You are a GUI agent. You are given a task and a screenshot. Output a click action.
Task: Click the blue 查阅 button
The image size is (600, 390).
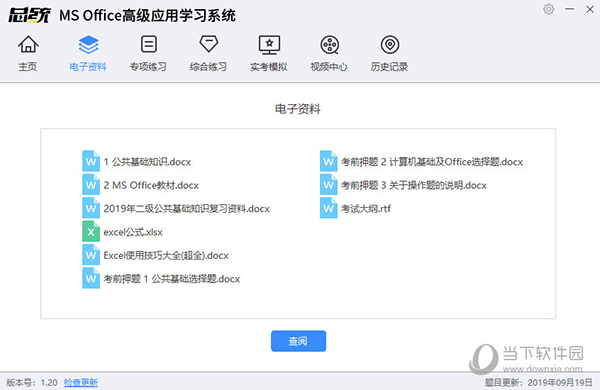(x=298, y=341)
